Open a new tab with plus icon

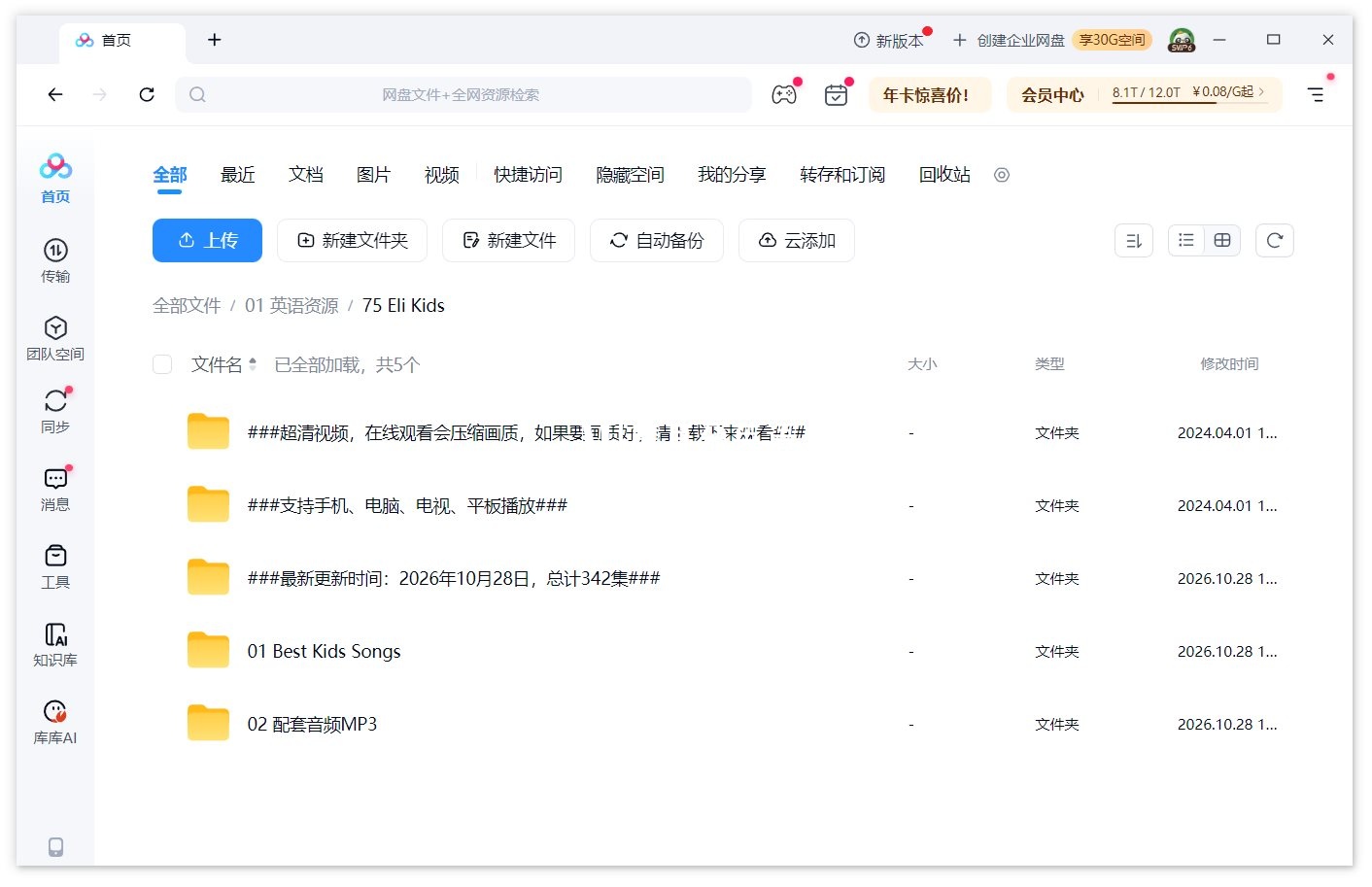click(x=215, y=40)
